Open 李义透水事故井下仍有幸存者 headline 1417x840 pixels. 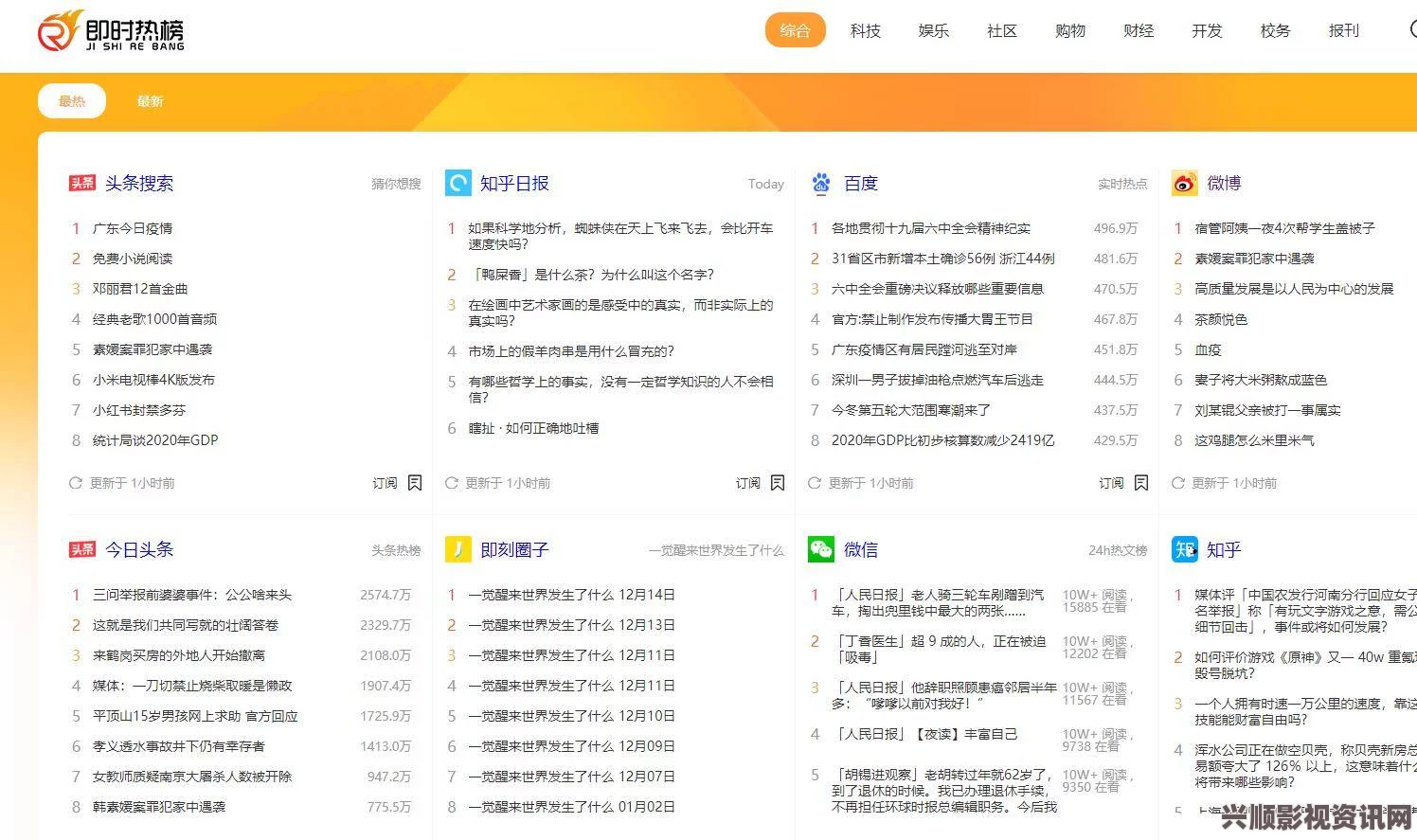(x=179, y=746)
